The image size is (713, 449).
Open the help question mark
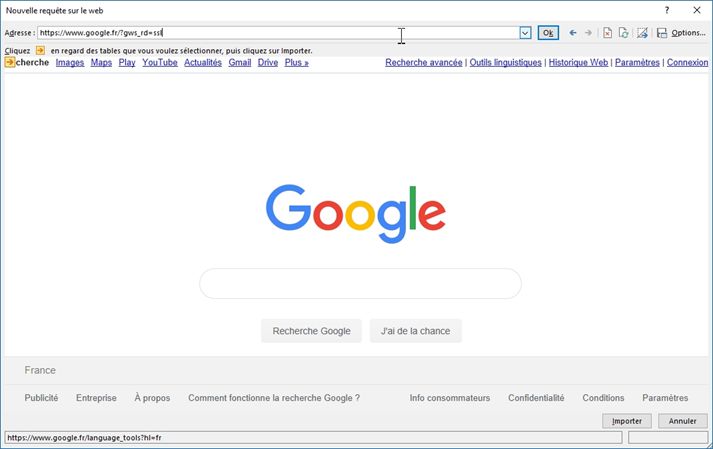coord(667,10)
